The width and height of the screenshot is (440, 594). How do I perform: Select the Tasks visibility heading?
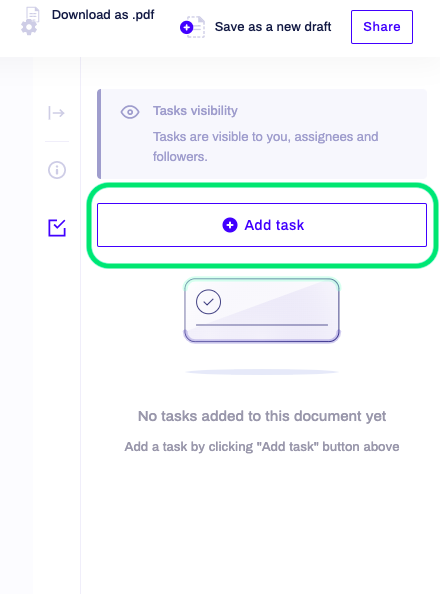(x=195, y=111)
